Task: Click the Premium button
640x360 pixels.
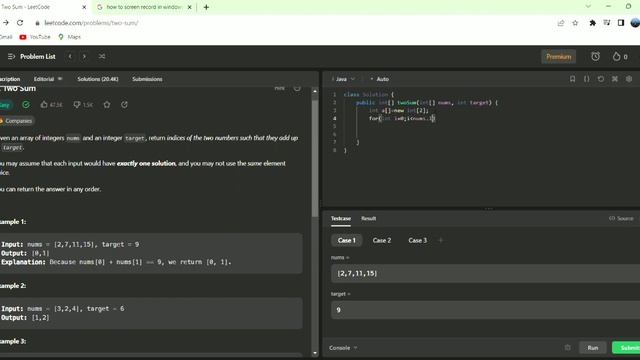Action: 558,57
